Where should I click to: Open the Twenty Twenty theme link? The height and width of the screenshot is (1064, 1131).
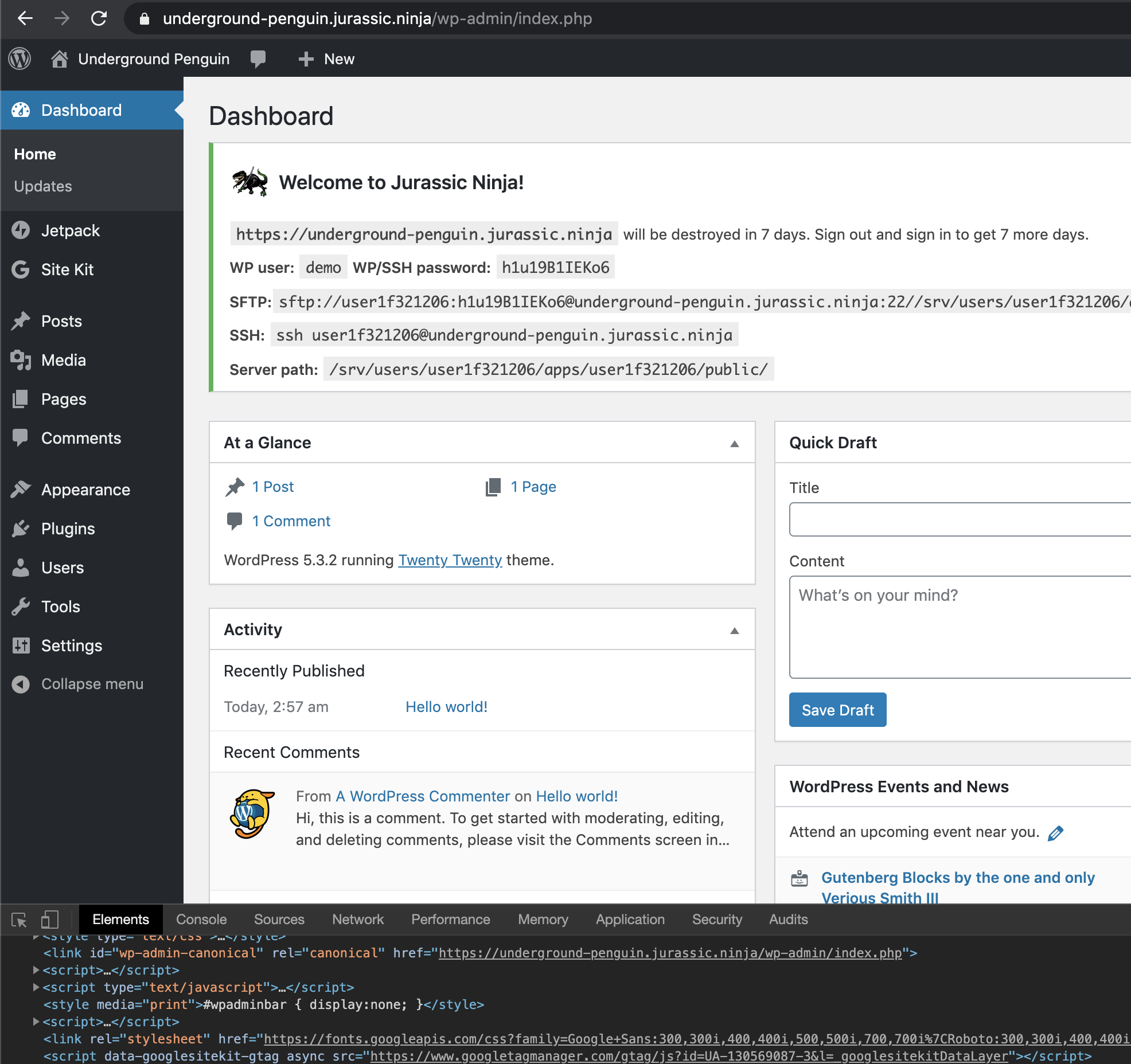click(x=450, y=560)
